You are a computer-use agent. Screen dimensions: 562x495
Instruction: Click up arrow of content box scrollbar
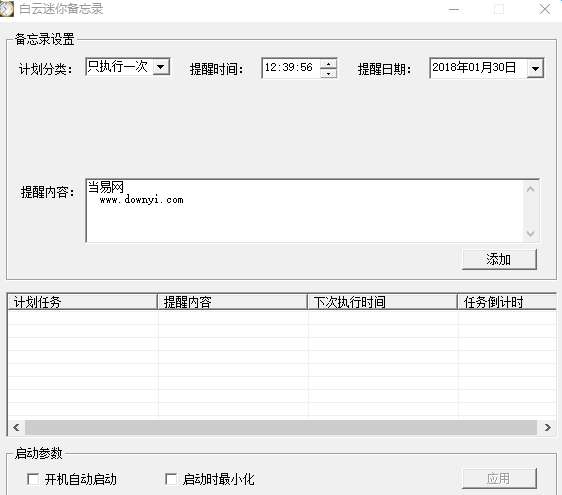click(530, 189)
